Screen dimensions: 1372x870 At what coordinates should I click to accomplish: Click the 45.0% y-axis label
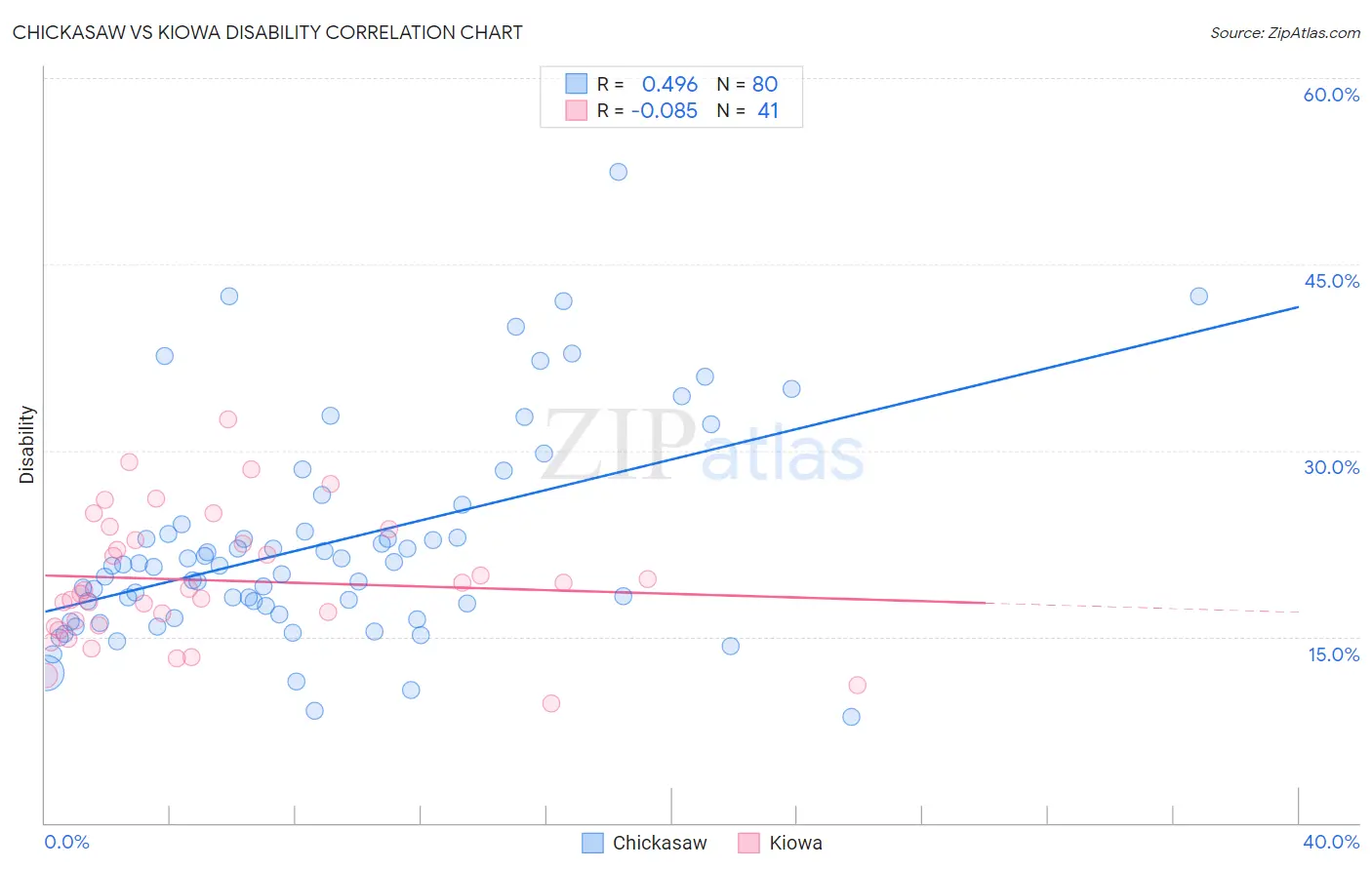1331,281
